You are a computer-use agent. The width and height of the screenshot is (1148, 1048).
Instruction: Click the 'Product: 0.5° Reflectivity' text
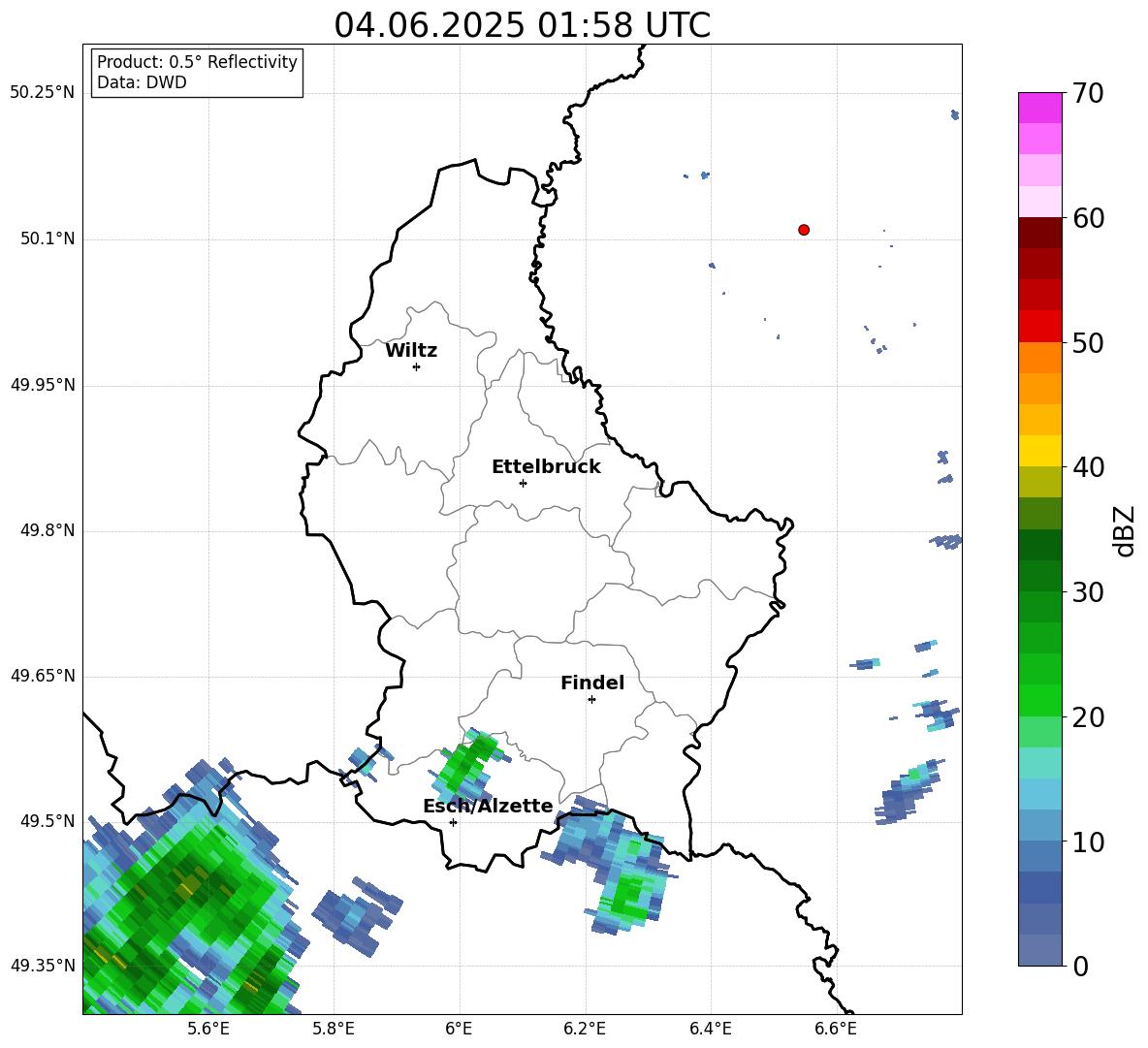[x=197, y=62]
